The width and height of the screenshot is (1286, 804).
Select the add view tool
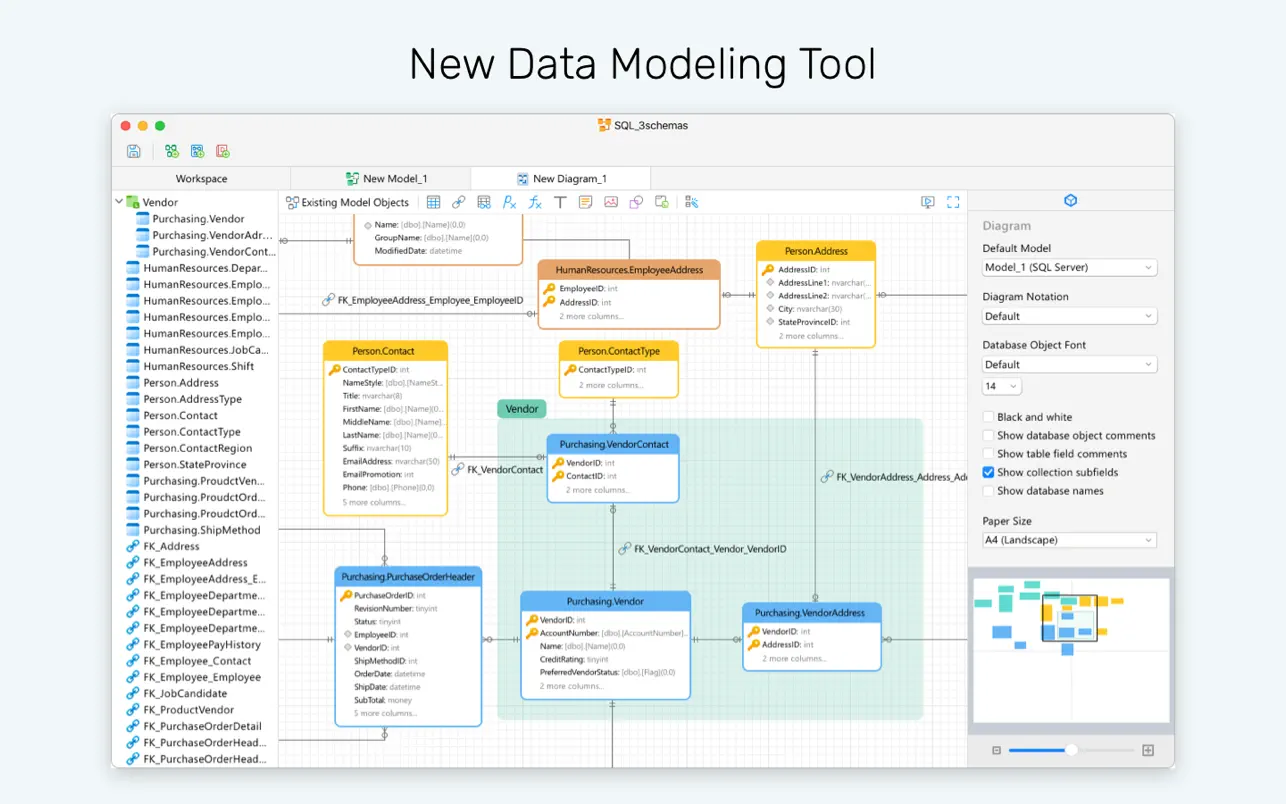(x=484, y=202)
